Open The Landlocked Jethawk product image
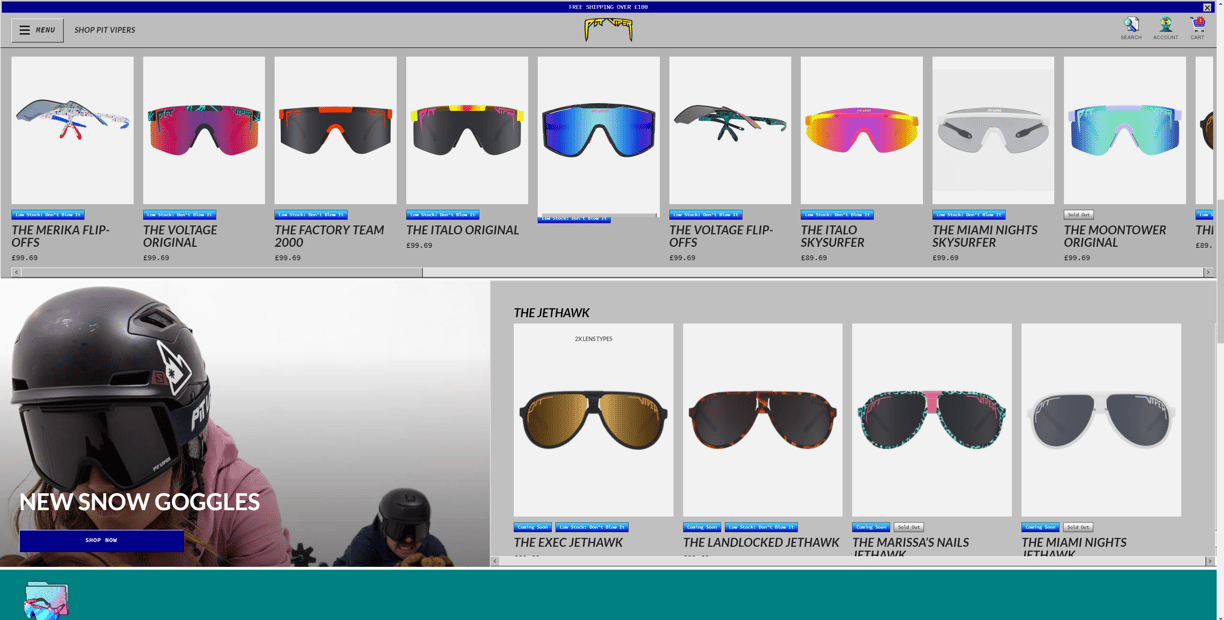This screenshot has width=1224, height=620. coord(762,420)
